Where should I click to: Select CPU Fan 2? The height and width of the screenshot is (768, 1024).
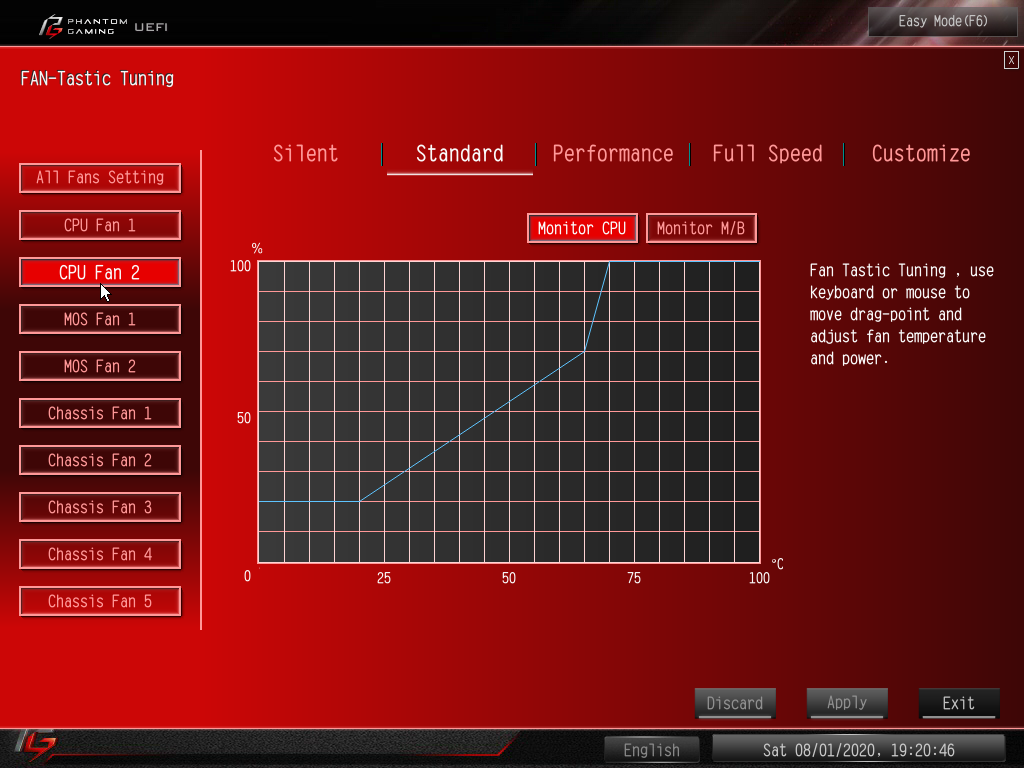[x=100, y=272]
